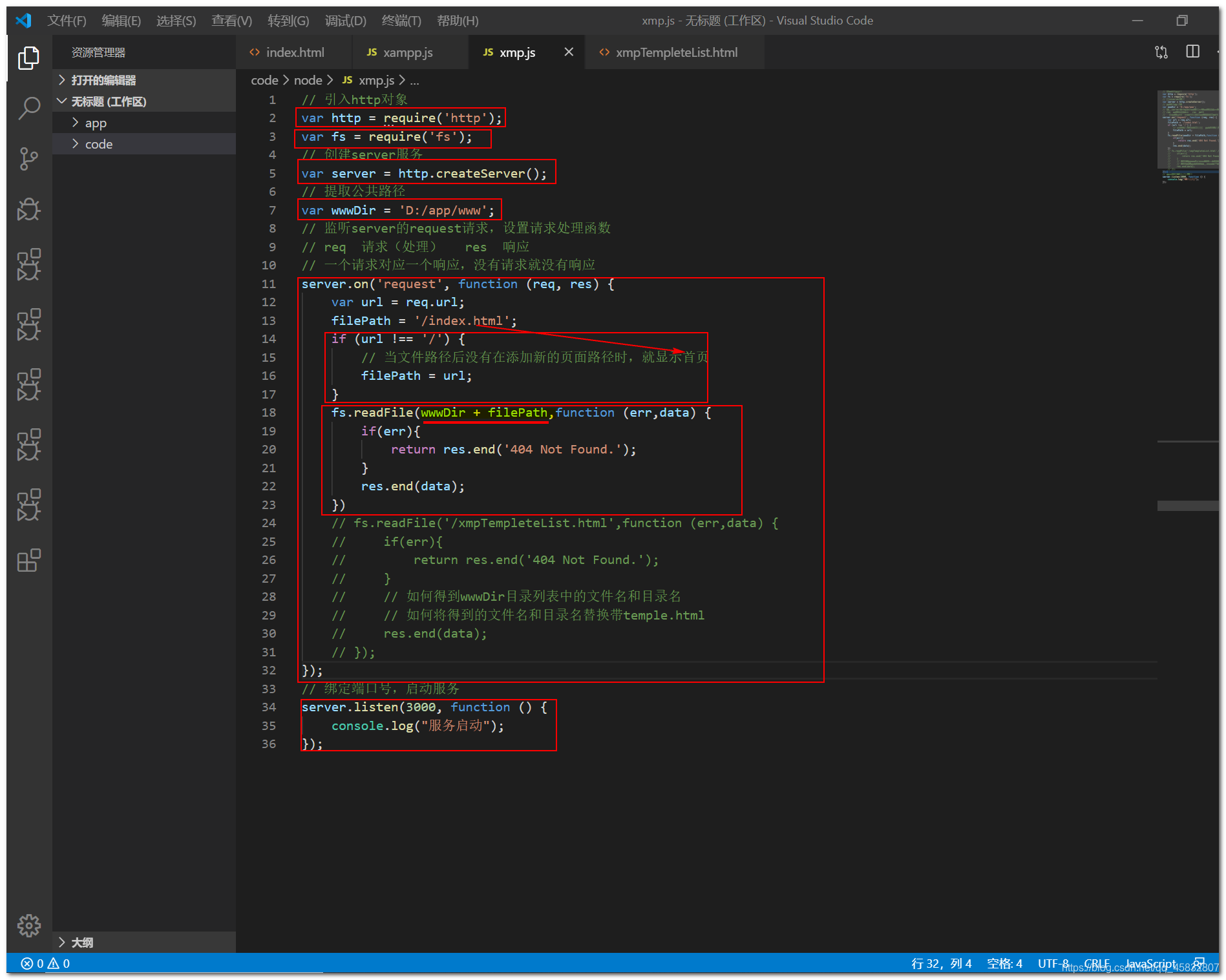Image resolution: width=1226 pixels, height=980 pixels.
Task: Click the errors count status icon
Action: click(x=32, y=963)
